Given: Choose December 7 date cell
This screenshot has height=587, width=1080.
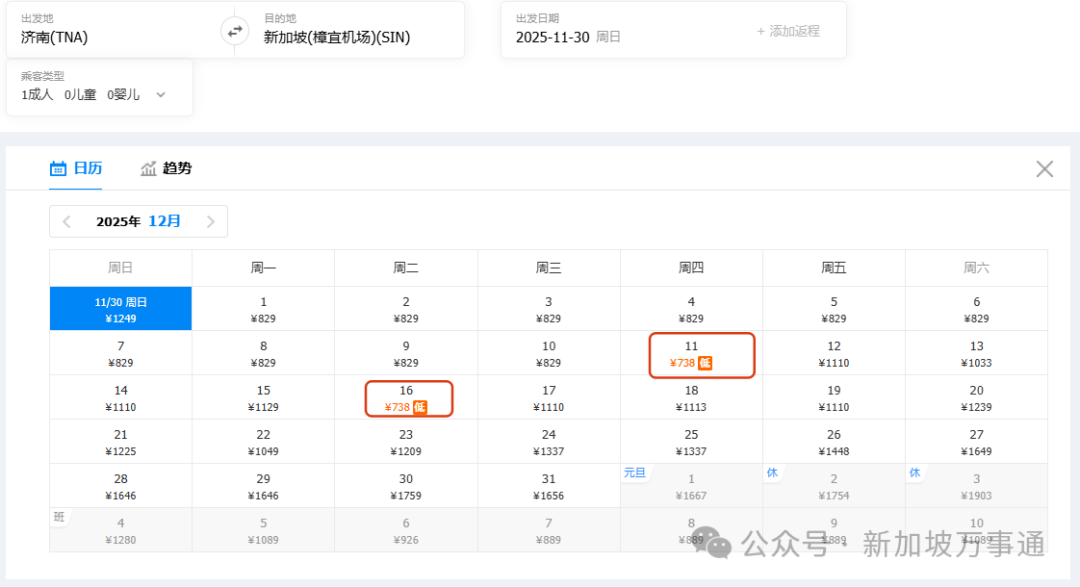Looking at the screenshot, I should pyautogui.click(x=121, y=353).
